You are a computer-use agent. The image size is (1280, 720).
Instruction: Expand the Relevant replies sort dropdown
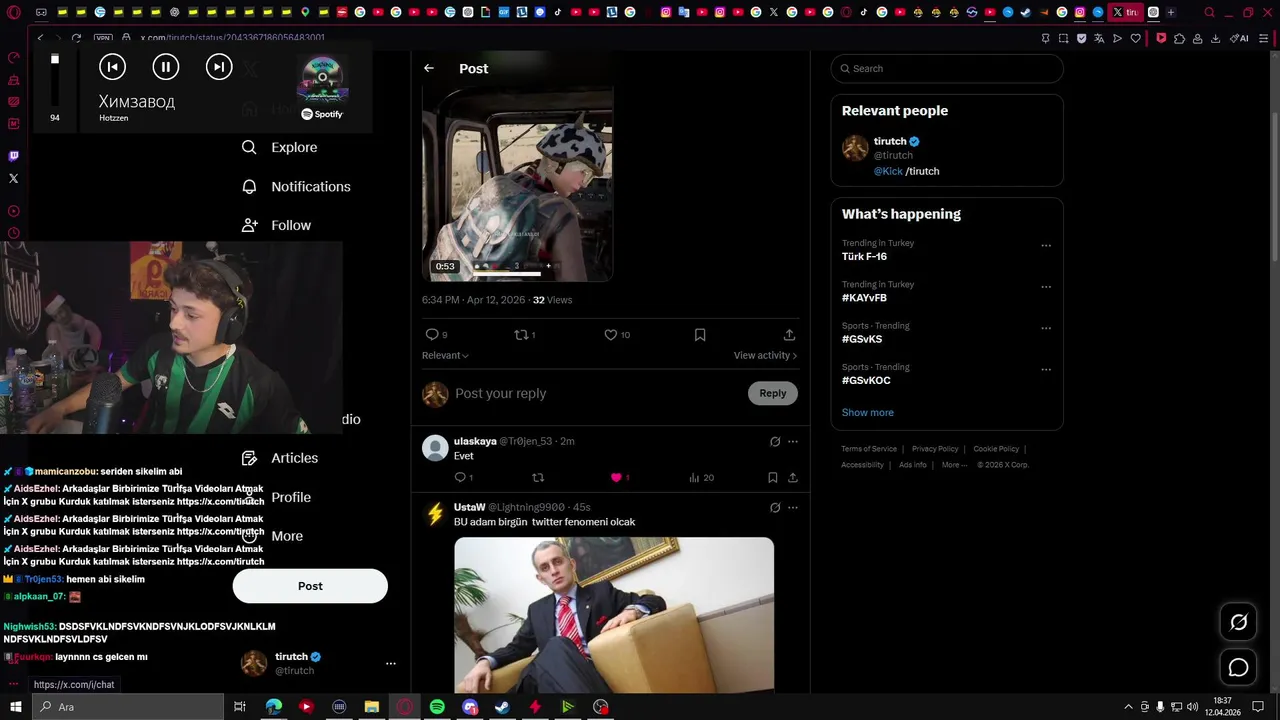click(x=445, y=355)
